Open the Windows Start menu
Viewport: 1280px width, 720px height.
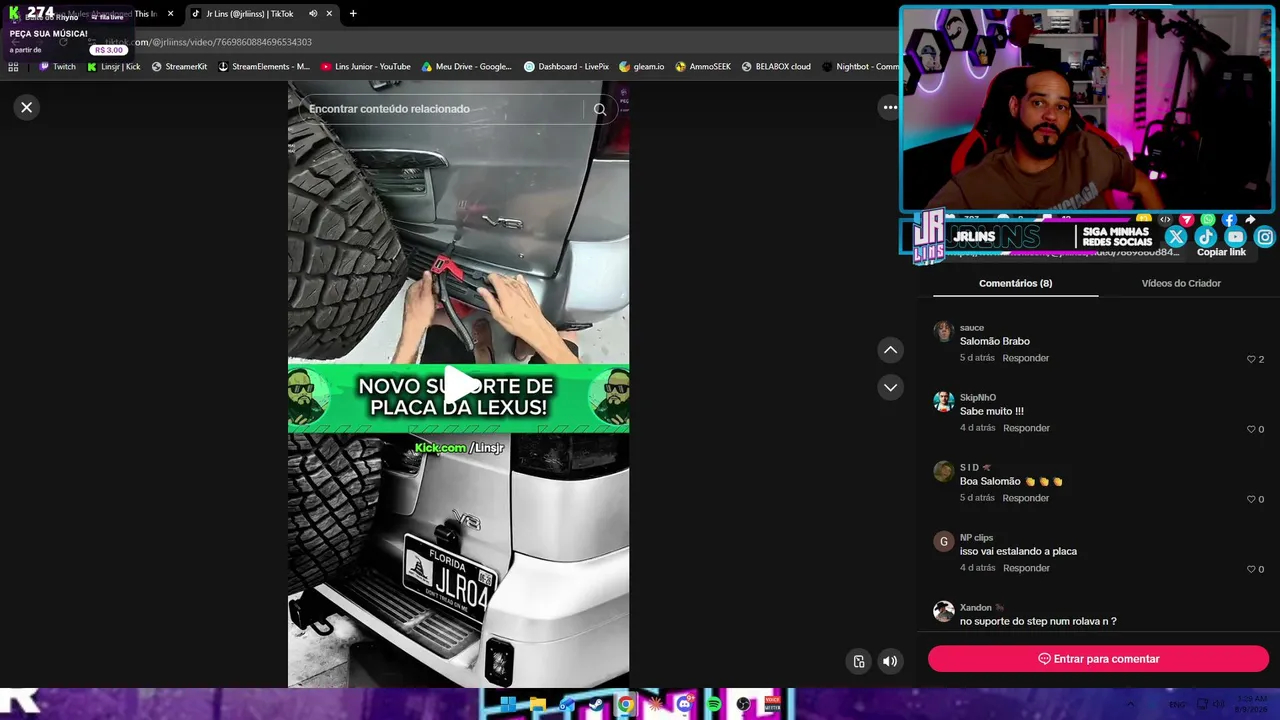click(508, 705)
